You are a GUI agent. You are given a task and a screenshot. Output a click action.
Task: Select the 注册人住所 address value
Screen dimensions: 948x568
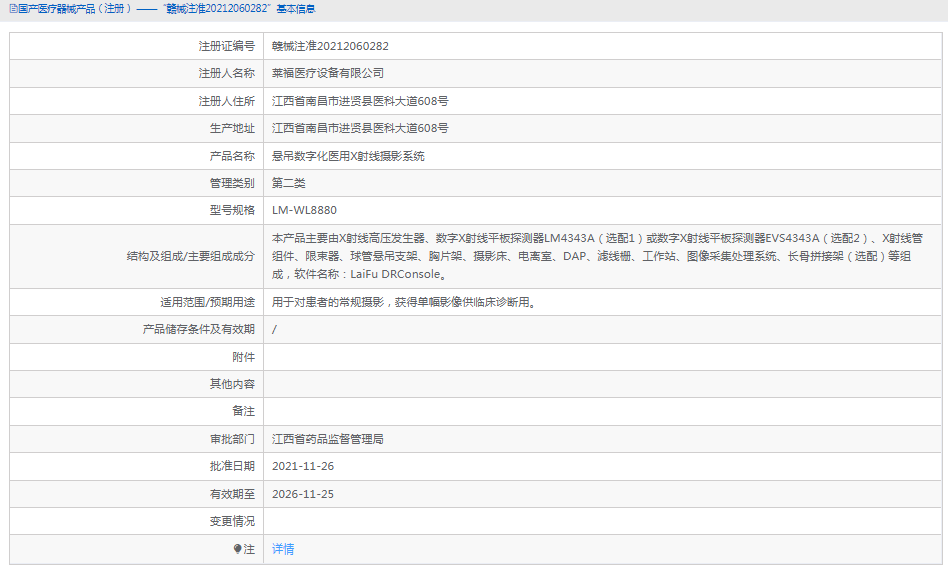click(x=360, y=101)
